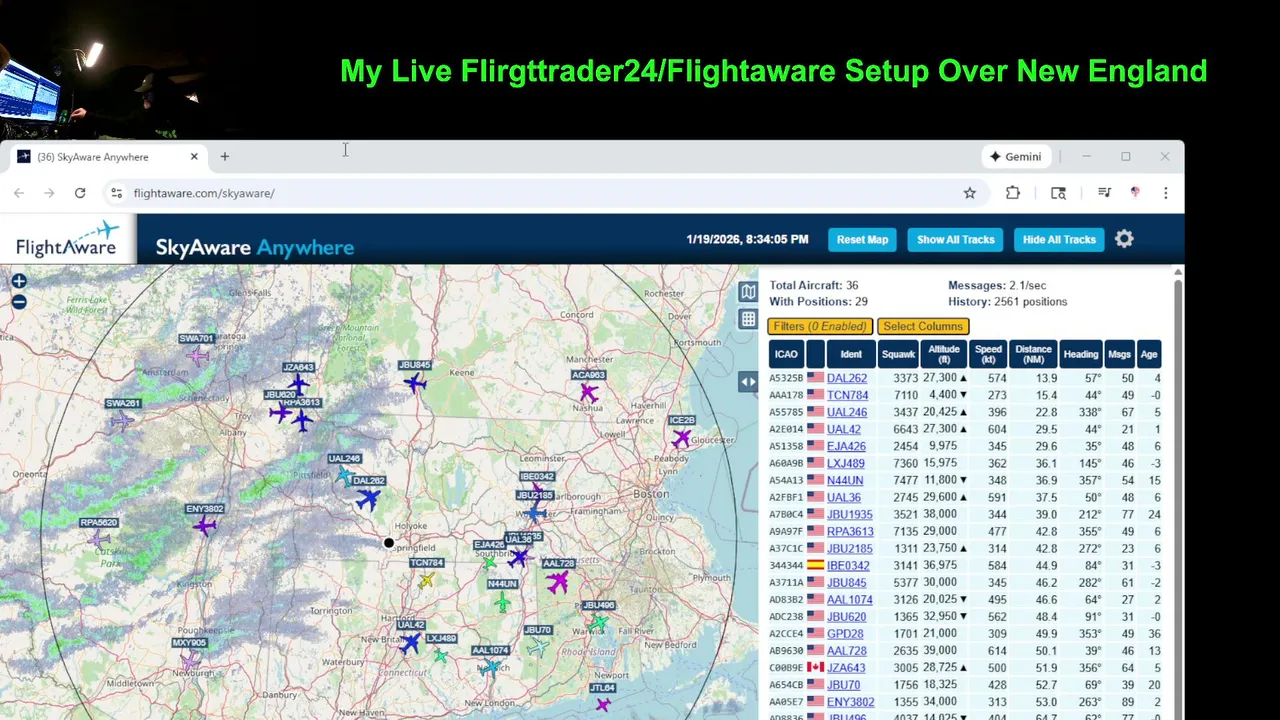Click Show All Tracks

point(956,239)
